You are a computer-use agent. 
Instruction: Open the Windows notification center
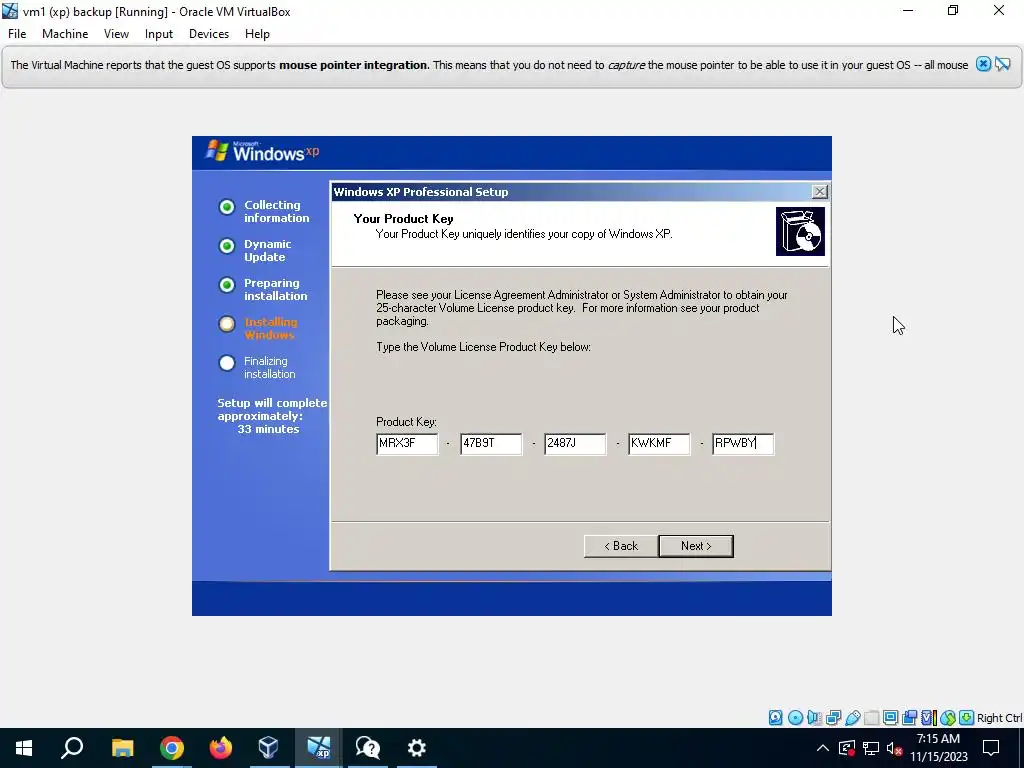991,748
